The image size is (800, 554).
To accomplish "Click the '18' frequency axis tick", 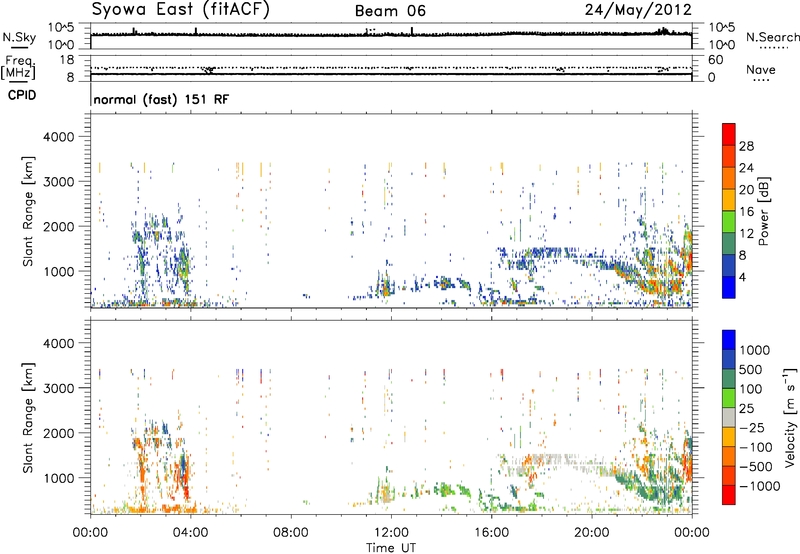I will coord(66,60).
